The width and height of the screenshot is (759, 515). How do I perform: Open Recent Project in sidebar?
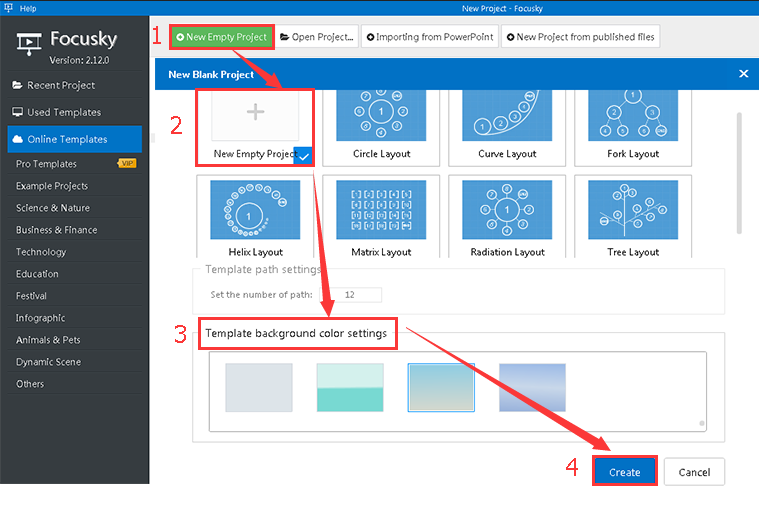(x=75, y=85)
